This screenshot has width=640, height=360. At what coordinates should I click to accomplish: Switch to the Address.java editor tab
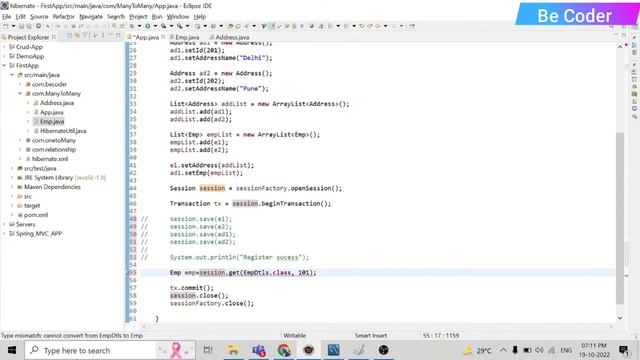click(229, 37)
